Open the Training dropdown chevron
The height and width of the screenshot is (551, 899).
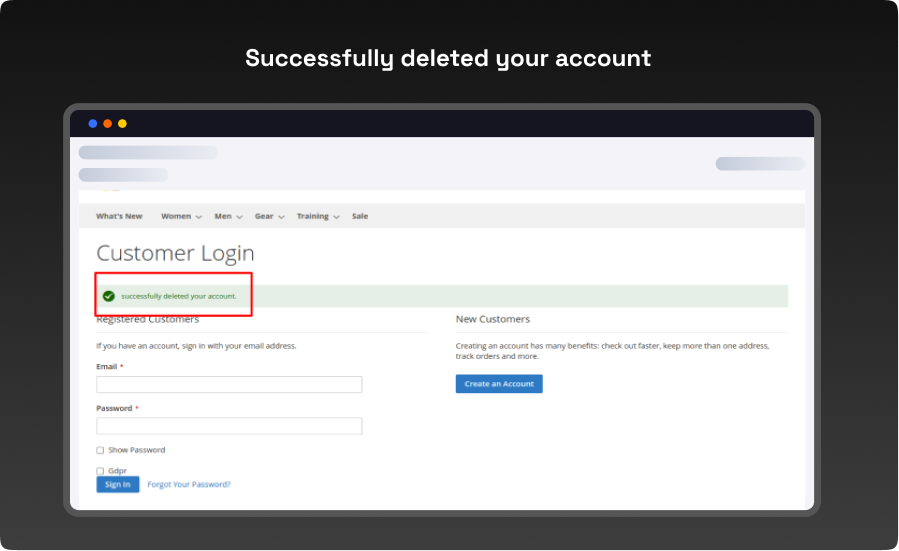click(x=336, y=217)
